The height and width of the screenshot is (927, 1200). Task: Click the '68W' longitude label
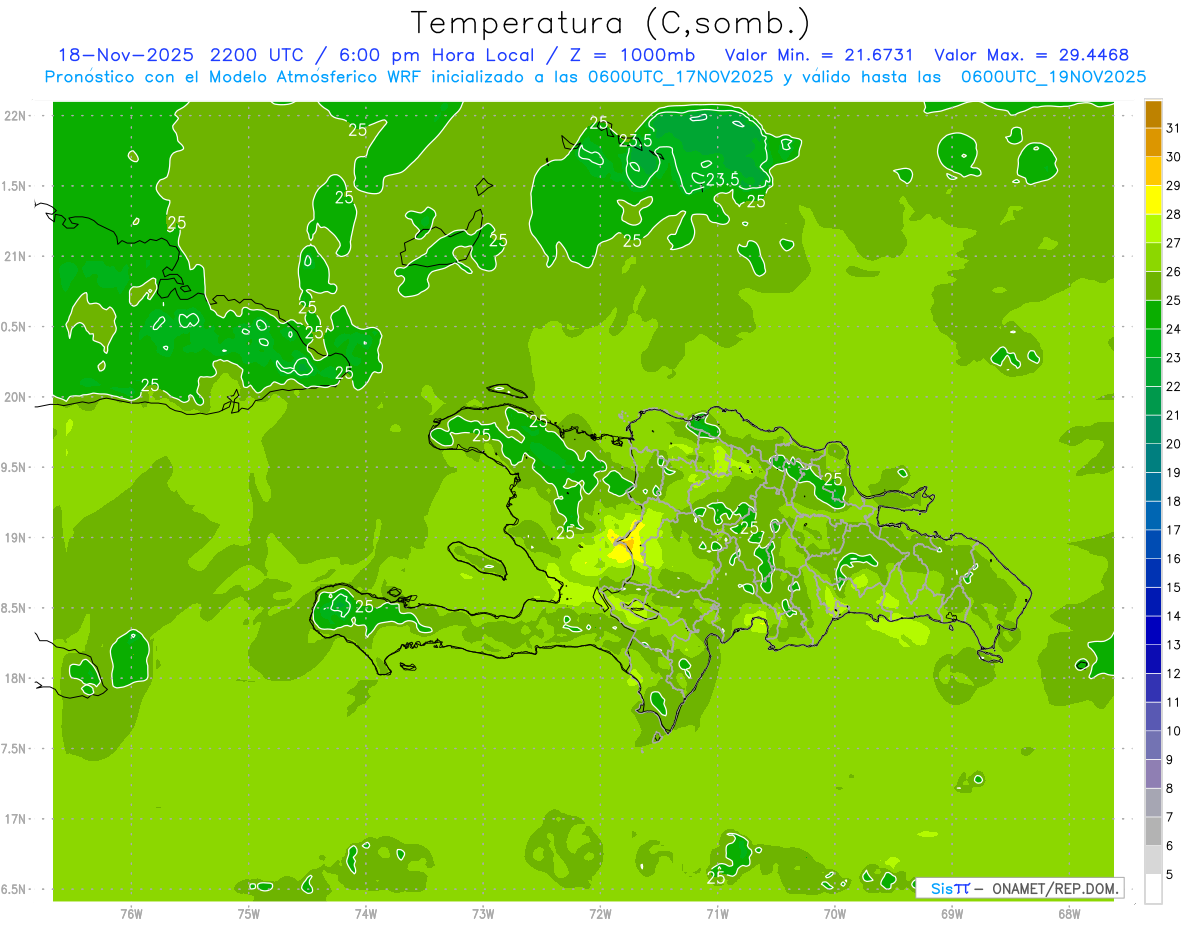[1069, 914]
